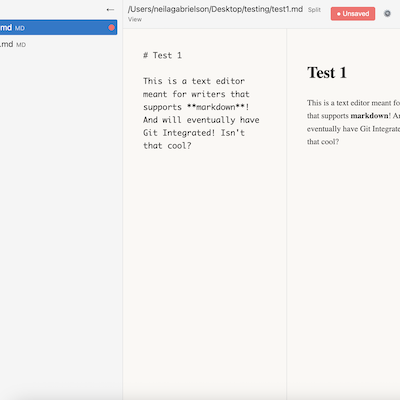
Task: Click 'that cool?' text in preview pane
Action: pyautogui.click(x=323, y=142)
